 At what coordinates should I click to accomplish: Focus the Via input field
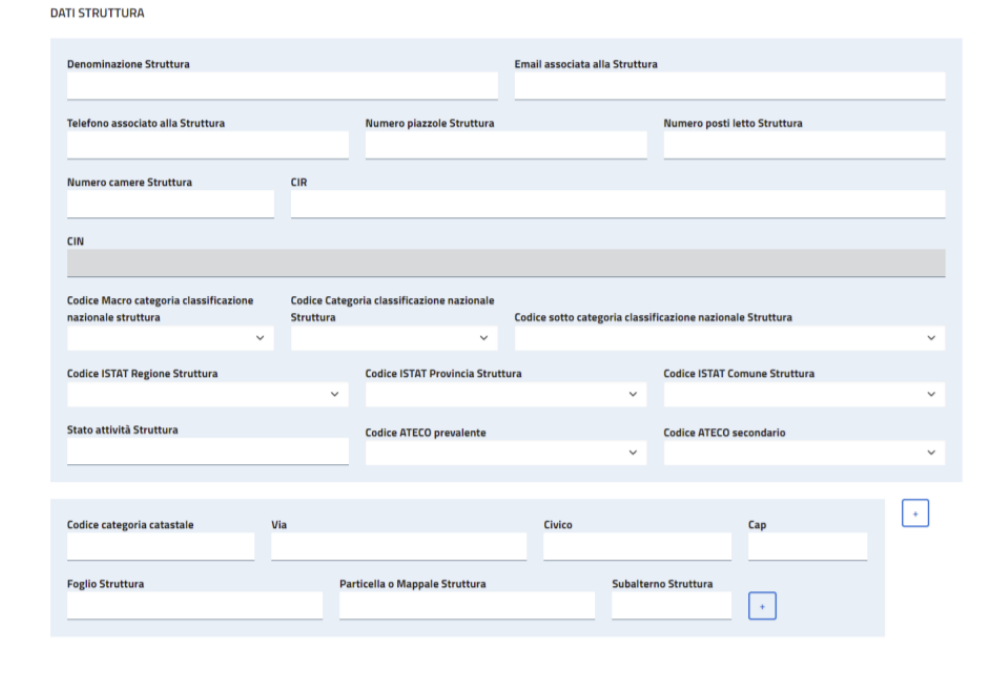pos(398,547)
